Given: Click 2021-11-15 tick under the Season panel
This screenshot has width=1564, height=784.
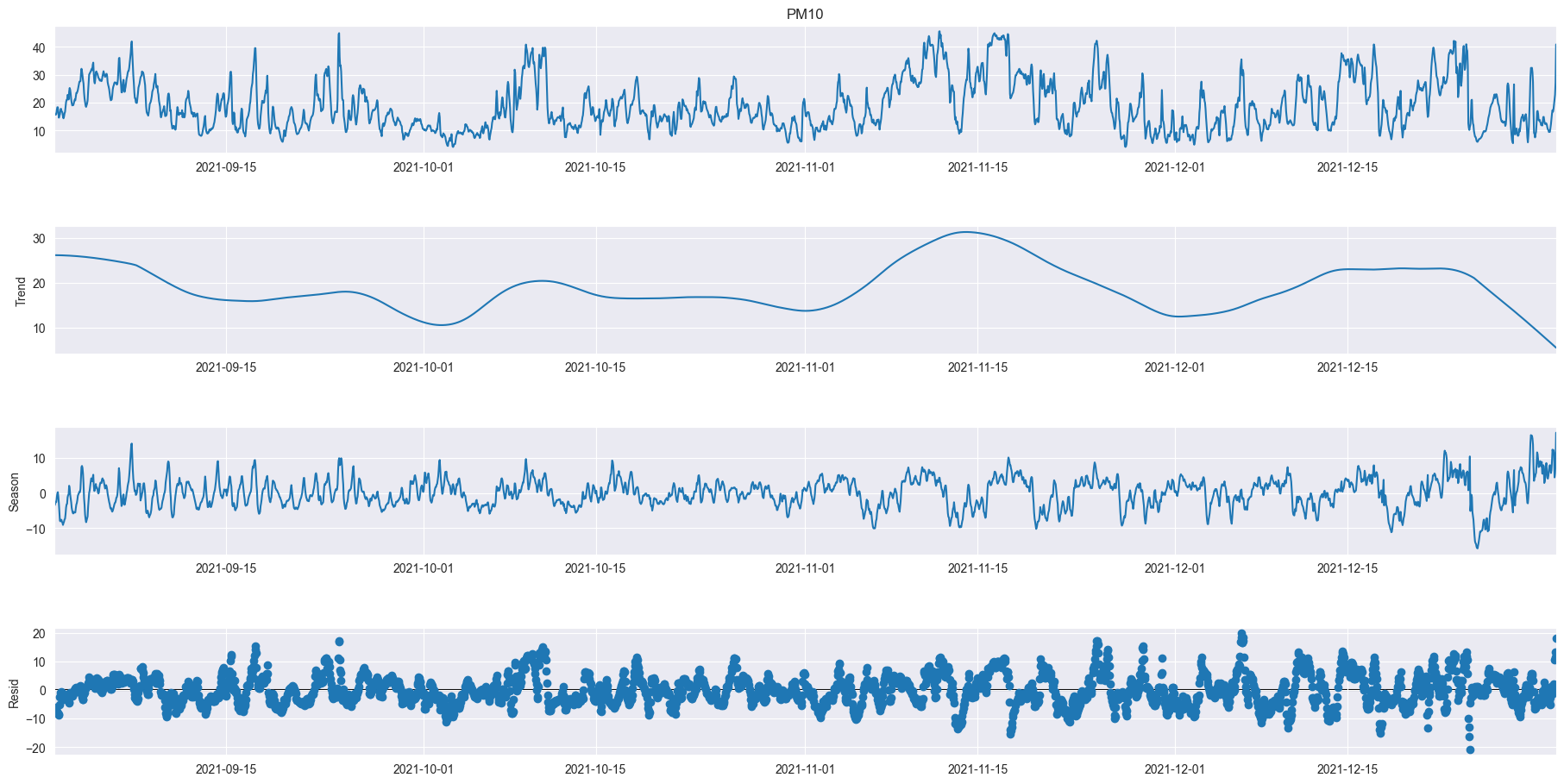Looking at the screenshot, I should click(x=977, y=568).
